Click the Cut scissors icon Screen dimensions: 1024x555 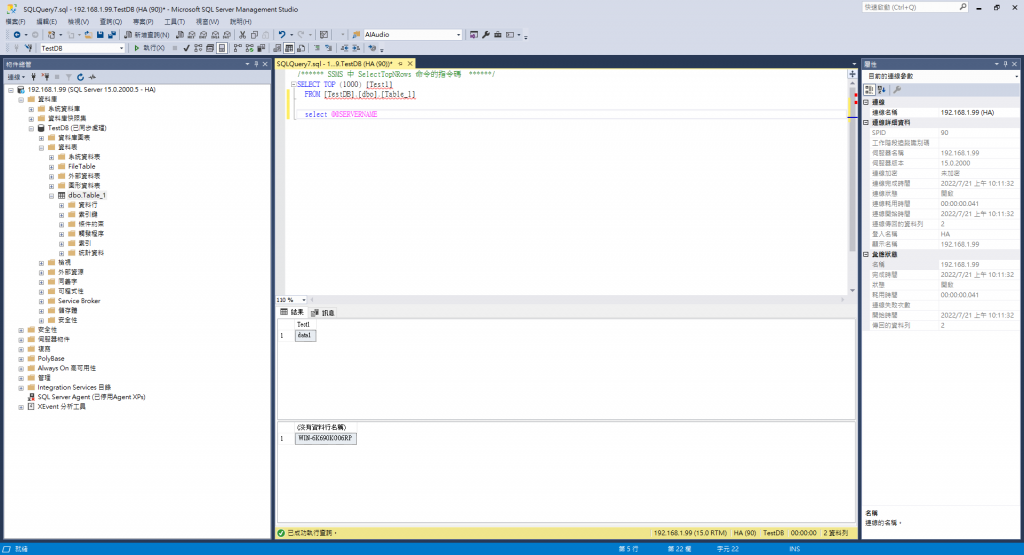242,35
